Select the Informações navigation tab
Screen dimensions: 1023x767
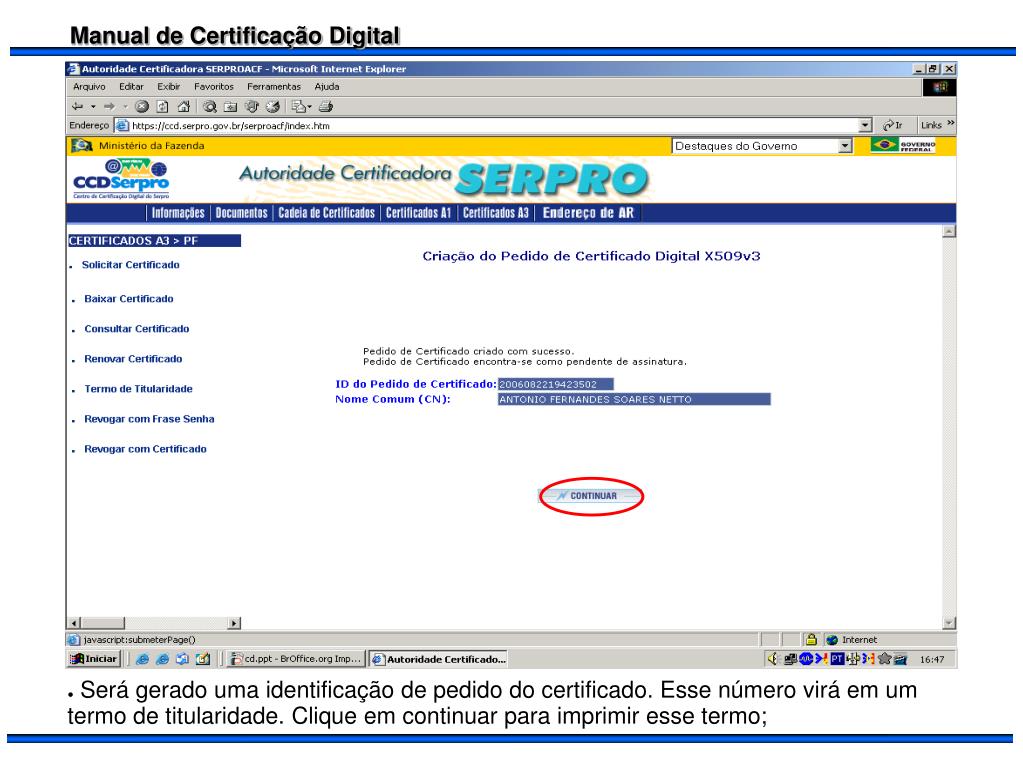pos(178,213)
